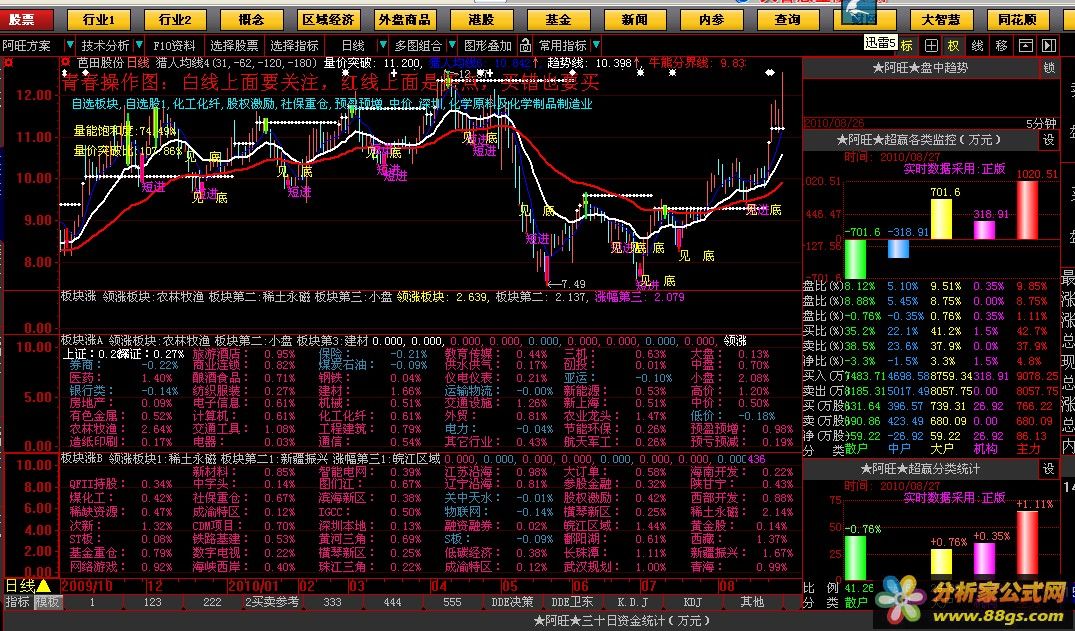The width and height of the screenshot is (1075, 631).
Task: Click the 农林牧渔 2.64% sector entry
Action: (x=121, y=429)
